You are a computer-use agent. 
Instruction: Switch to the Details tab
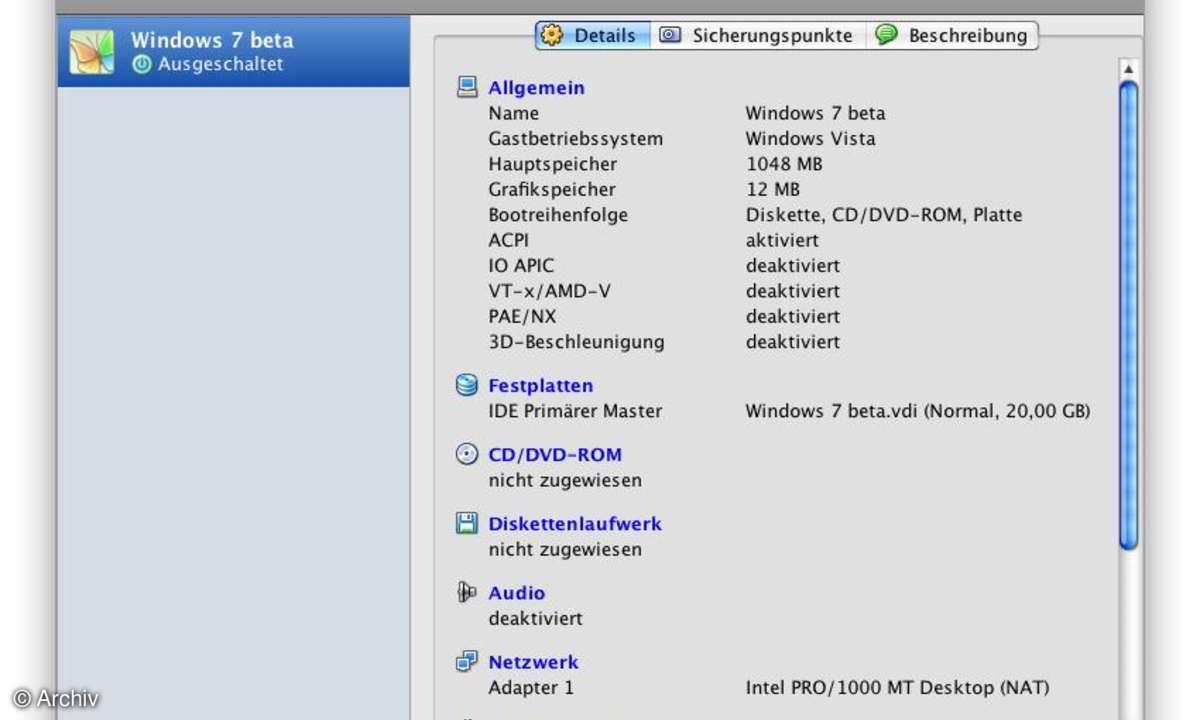[x=593, y=35]
